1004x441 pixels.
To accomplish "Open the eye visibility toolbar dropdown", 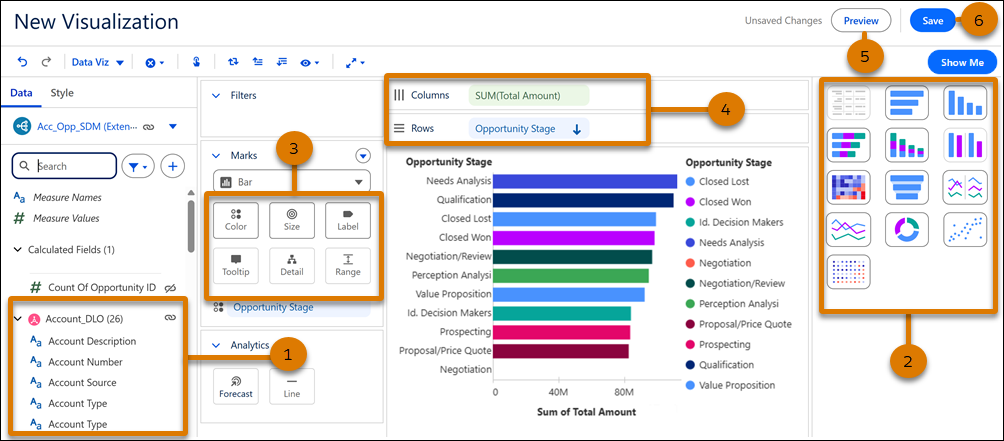I will pyautogui.click(x=309, y=63).
